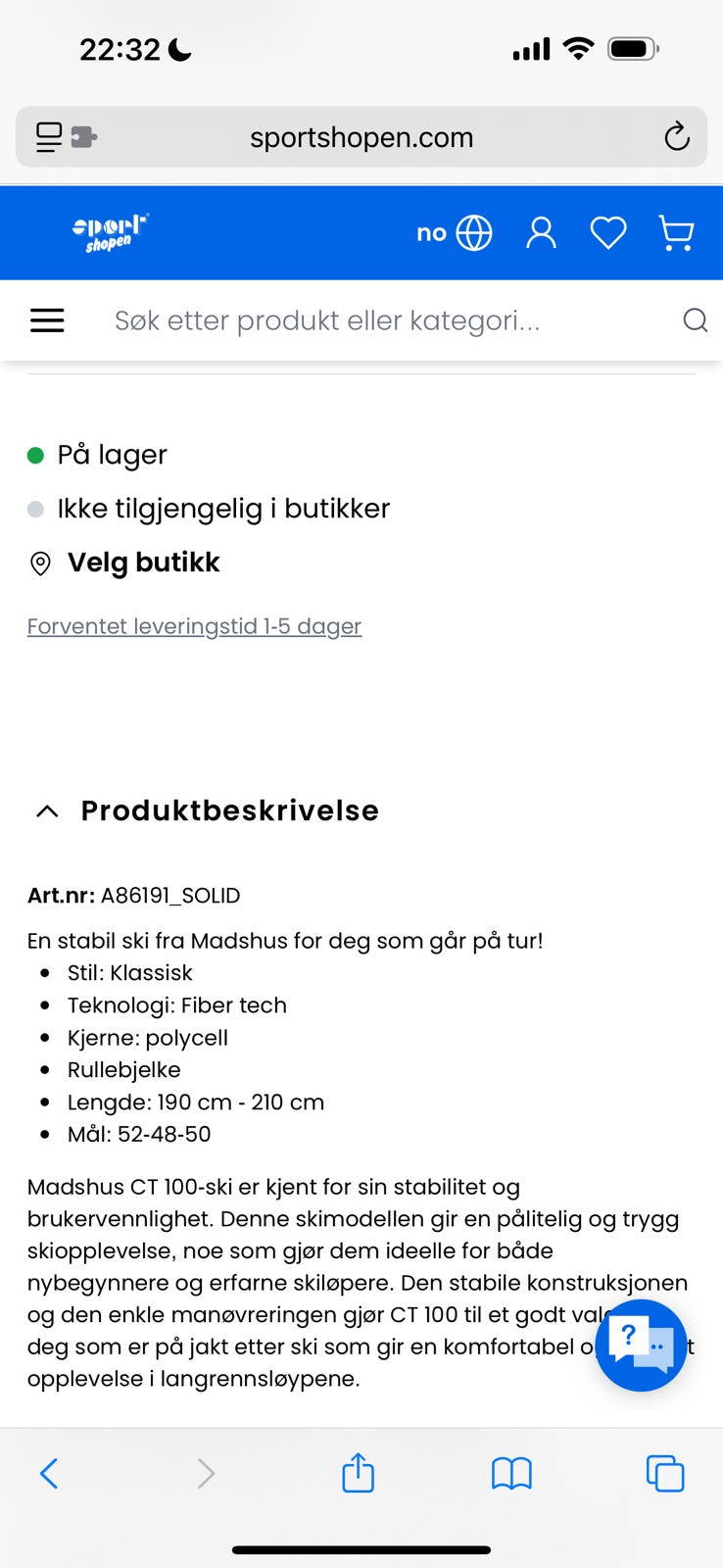Tap the Sportshopen logo
723x1568 pixels.
pyautogui.click(x=110, y=232)
